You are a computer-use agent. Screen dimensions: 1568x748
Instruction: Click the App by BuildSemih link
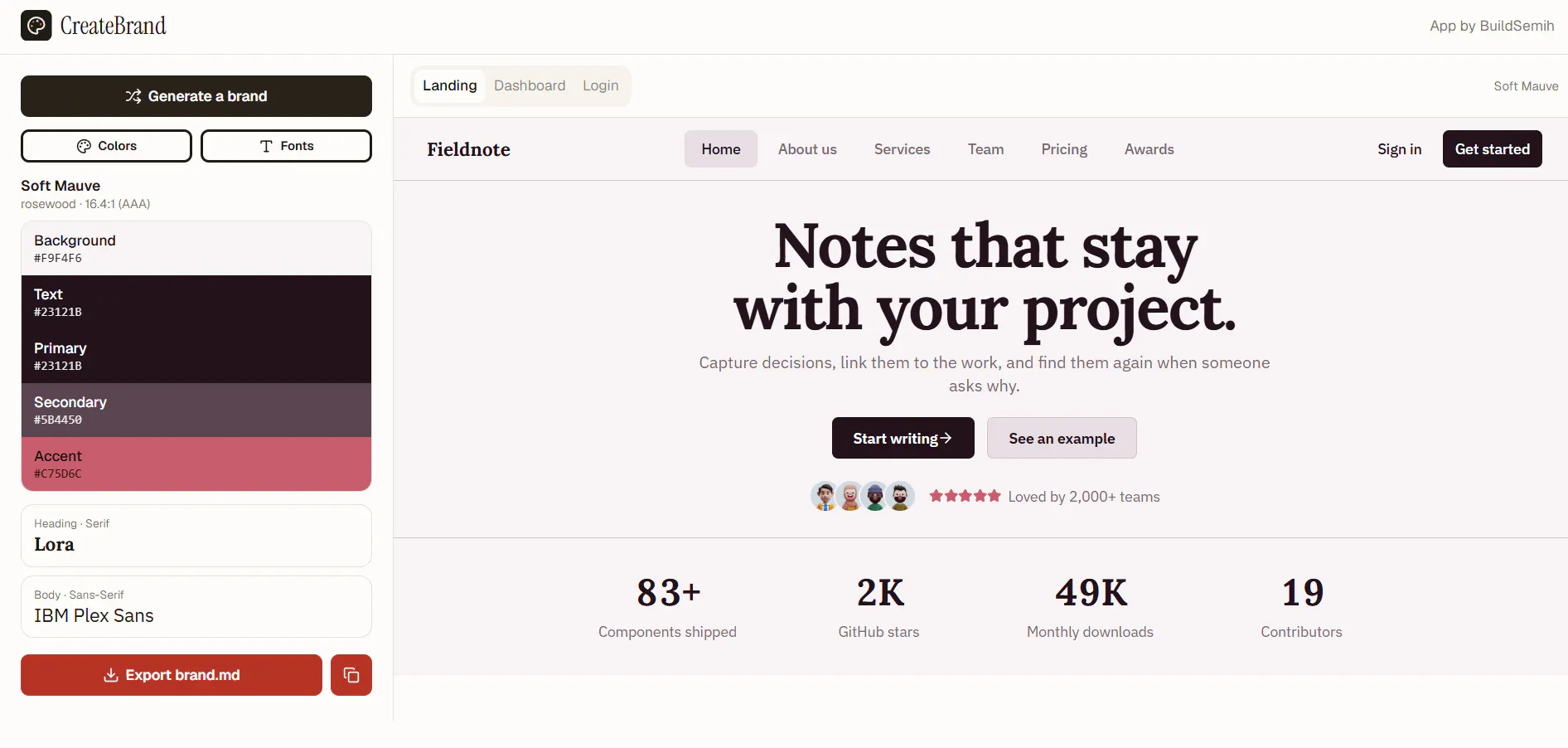pyautogui.click(x=1492, y=26)
